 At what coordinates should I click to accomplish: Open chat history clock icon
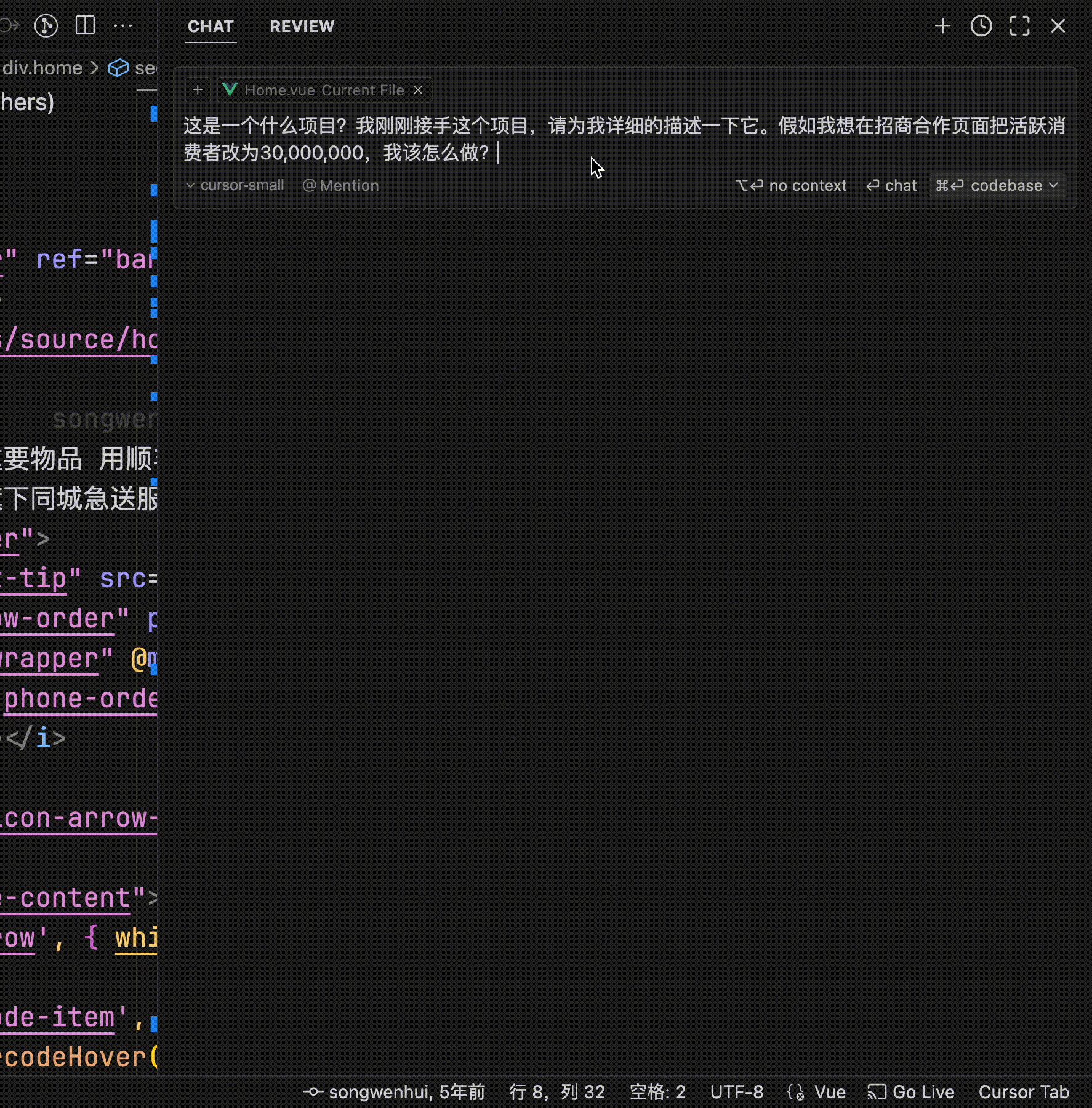pyautogui.click(x=981, y=26)
